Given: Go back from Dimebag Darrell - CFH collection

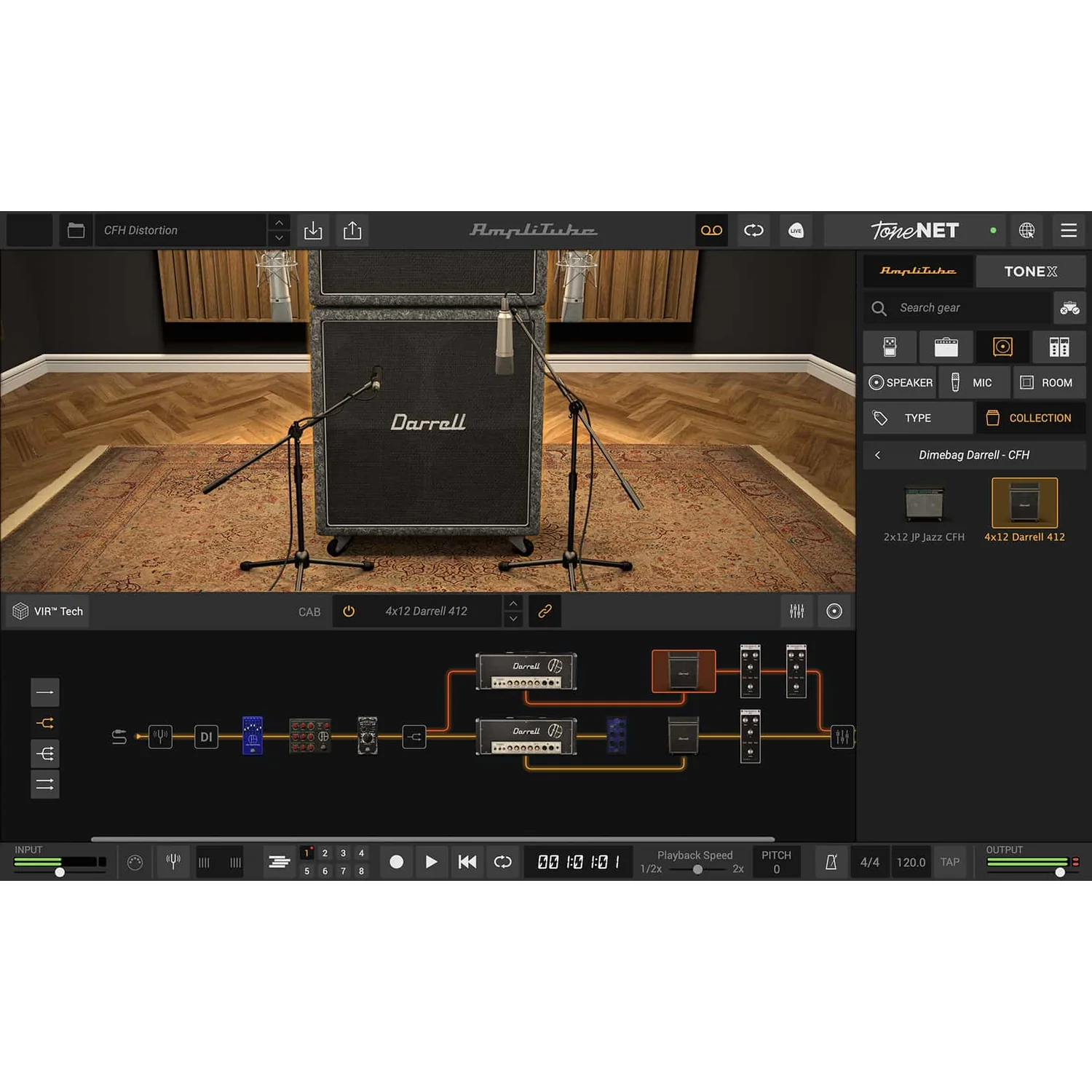Looking at the screenshot, I should click(877, 455).
